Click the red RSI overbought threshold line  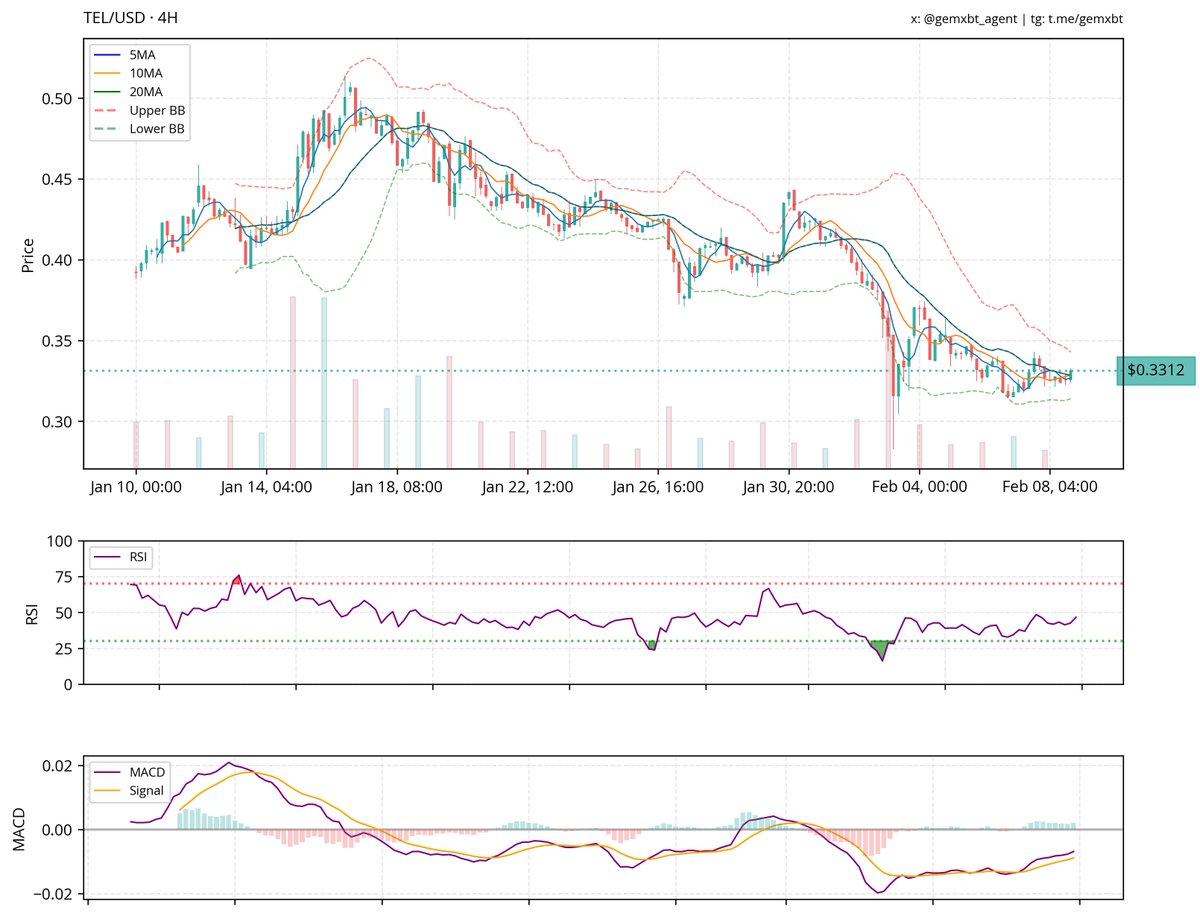click(x=600, y=581)
